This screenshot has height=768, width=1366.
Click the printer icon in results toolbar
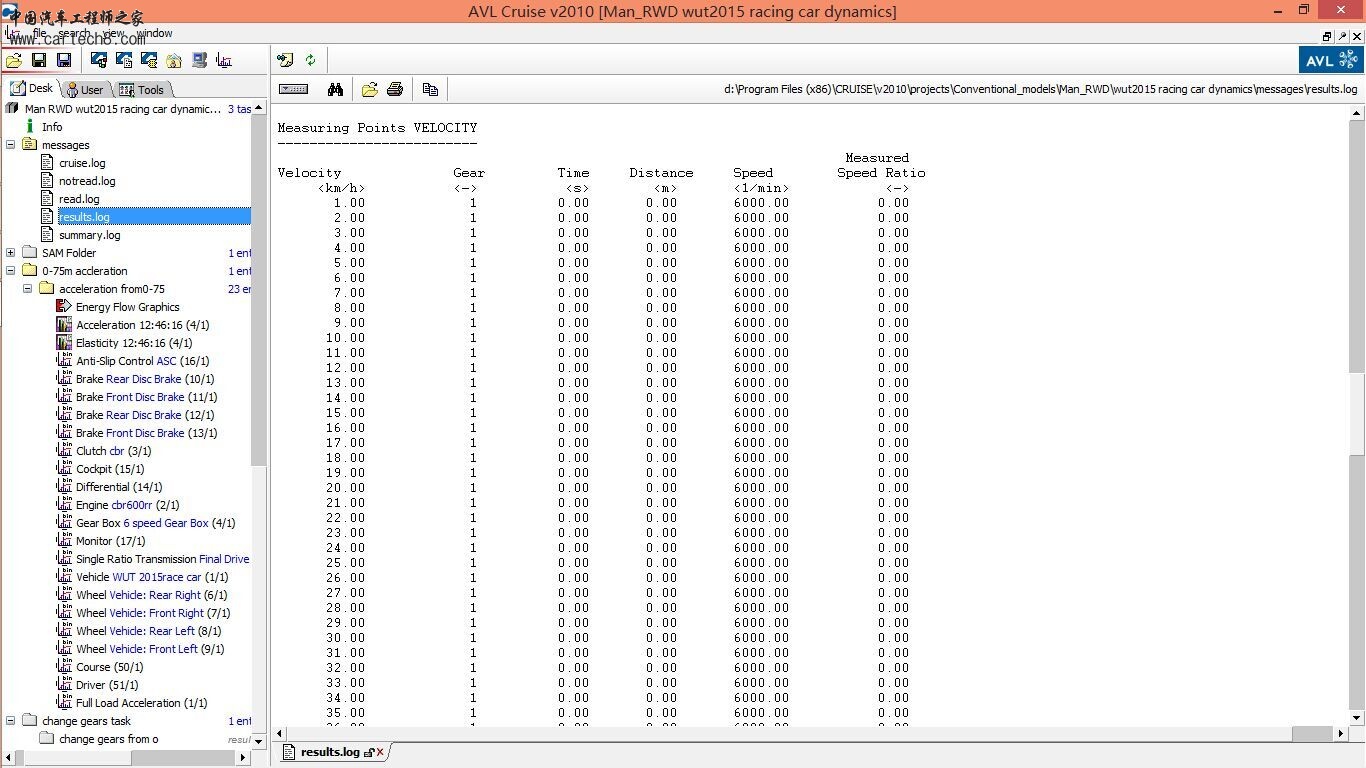pyautogui.click(x=395, y=89)
